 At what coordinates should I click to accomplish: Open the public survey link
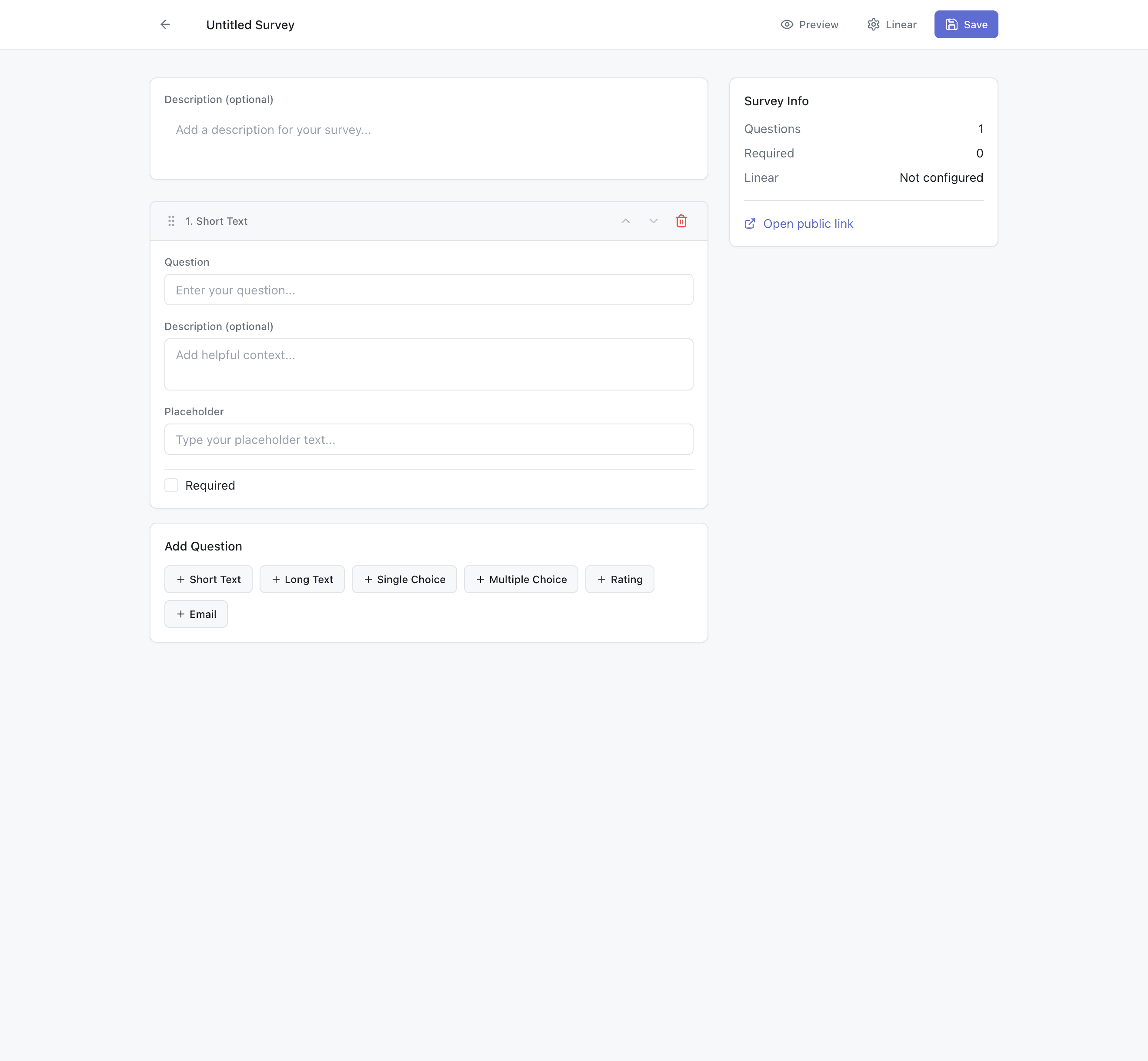[x=808, y=224]
